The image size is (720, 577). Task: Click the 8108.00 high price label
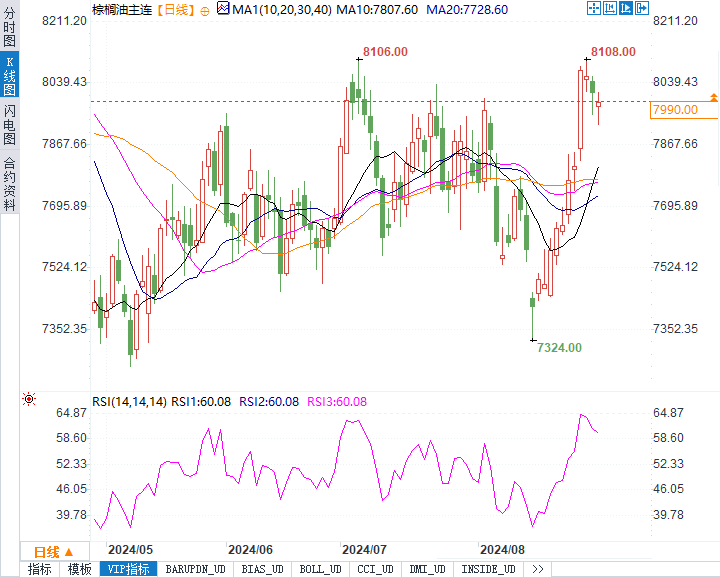pyautogui.click(x=613, y=51)
